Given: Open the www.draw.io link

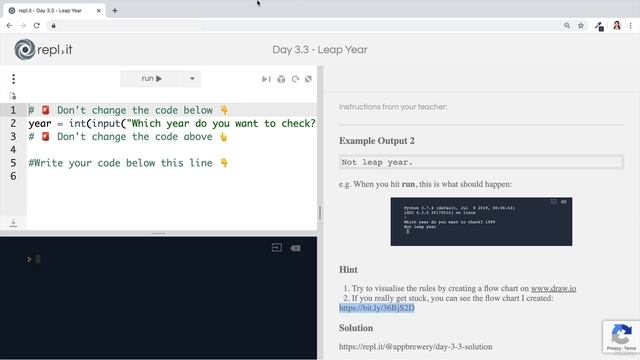Looking at the screenshot, I should click(553, 288).
